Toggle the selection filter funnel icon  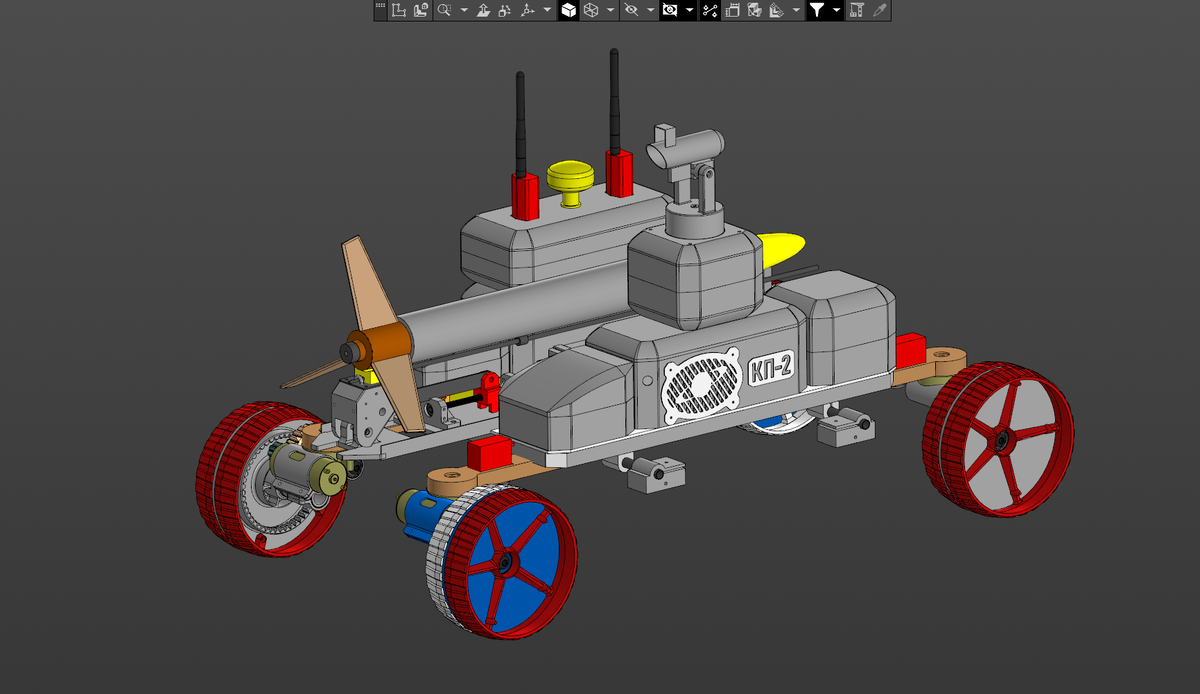pos(817,10)
